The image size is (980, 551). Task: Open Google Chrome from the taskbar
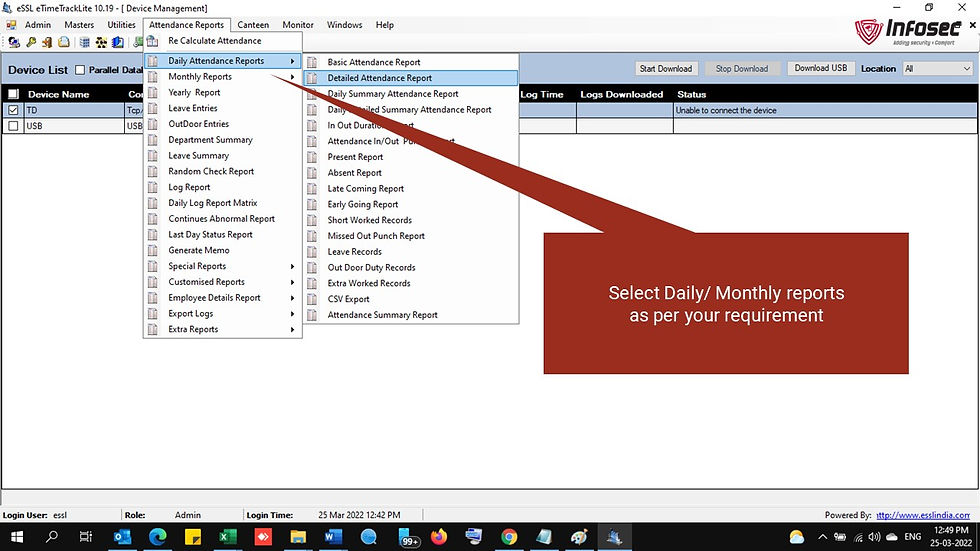click(x=509, y=537)
